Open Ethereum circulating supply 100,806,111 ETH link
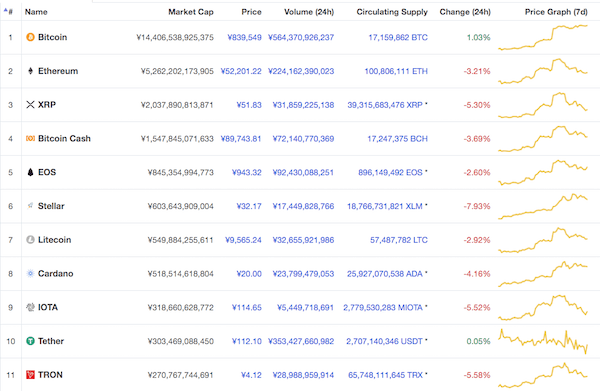Viewport: 600px width, 391px height. point(396,71)
